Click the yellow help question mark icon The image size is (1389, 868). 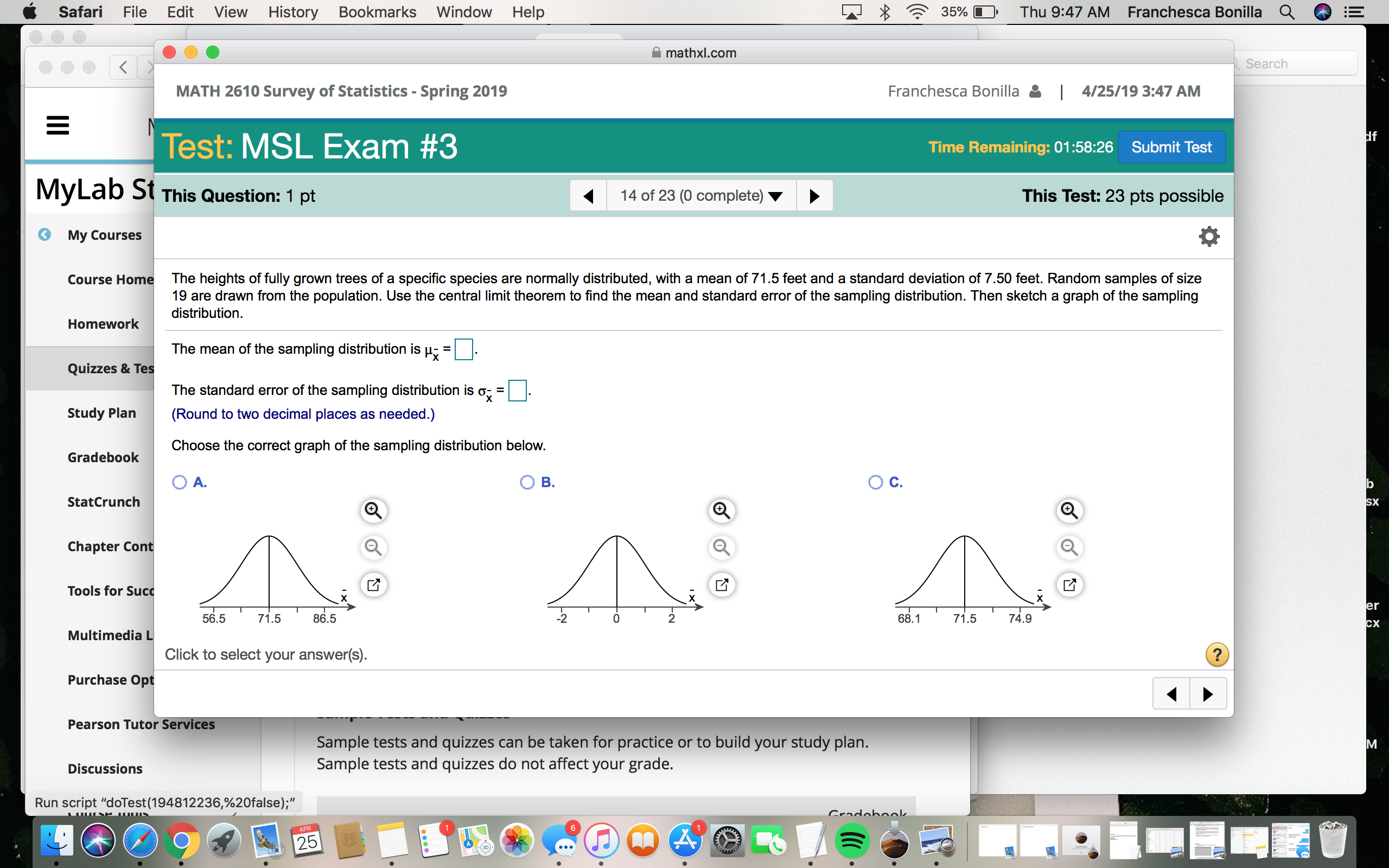tap(1216, 654)
